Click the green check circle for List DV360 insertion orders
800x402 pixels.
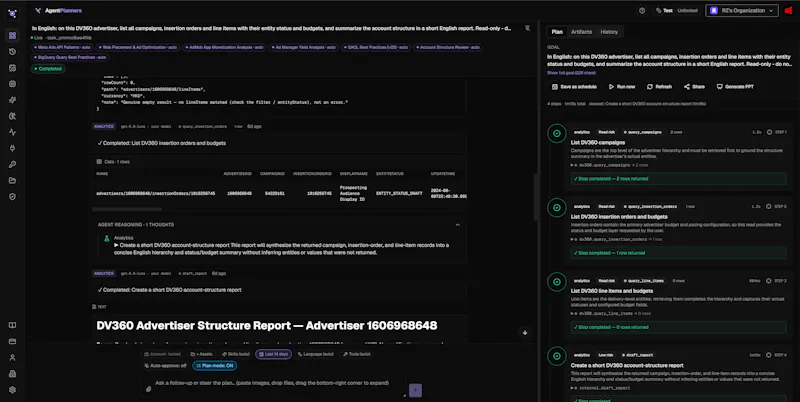click(557, 208)
